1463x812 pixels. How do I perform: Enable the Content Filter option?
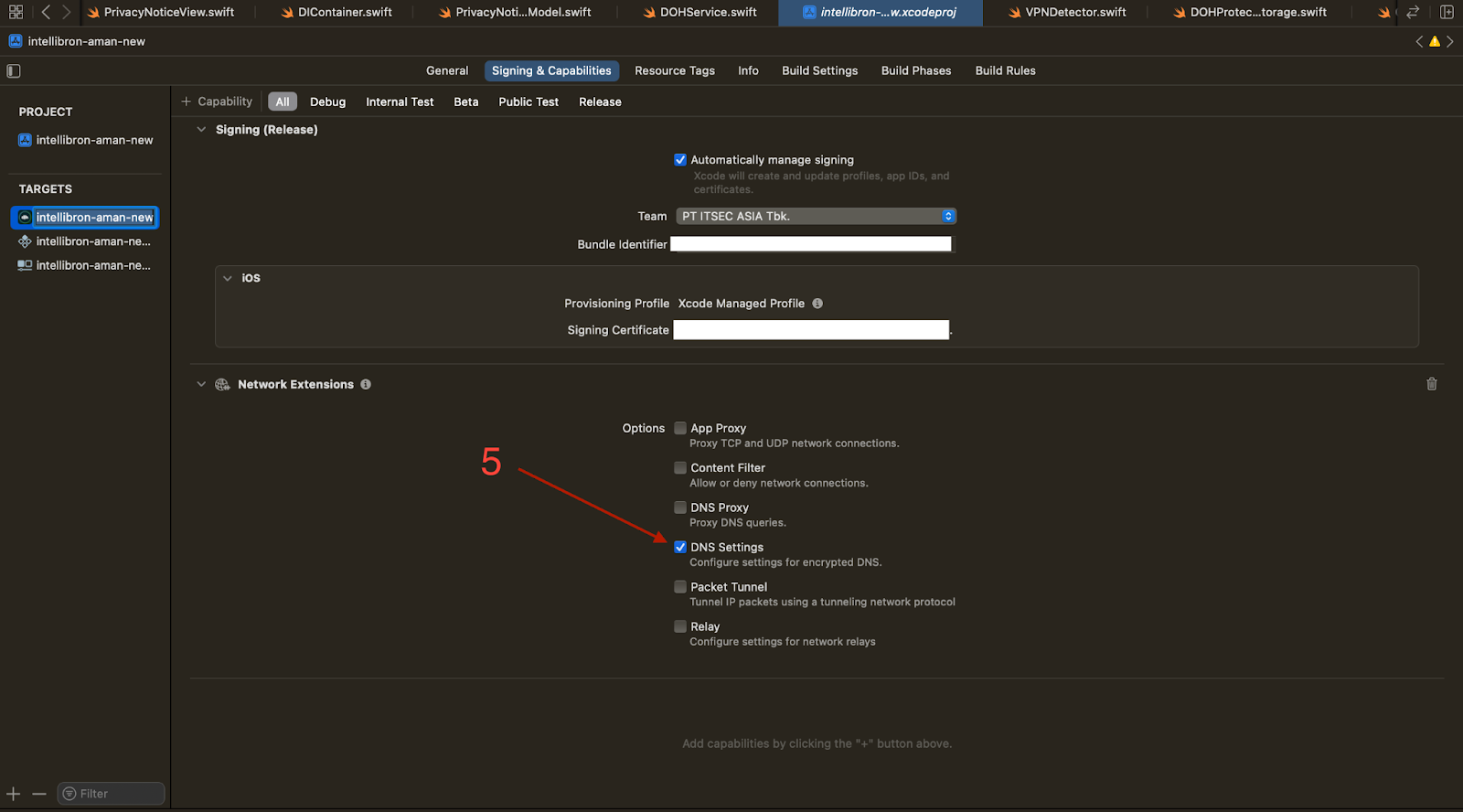(x=680, y=467)
